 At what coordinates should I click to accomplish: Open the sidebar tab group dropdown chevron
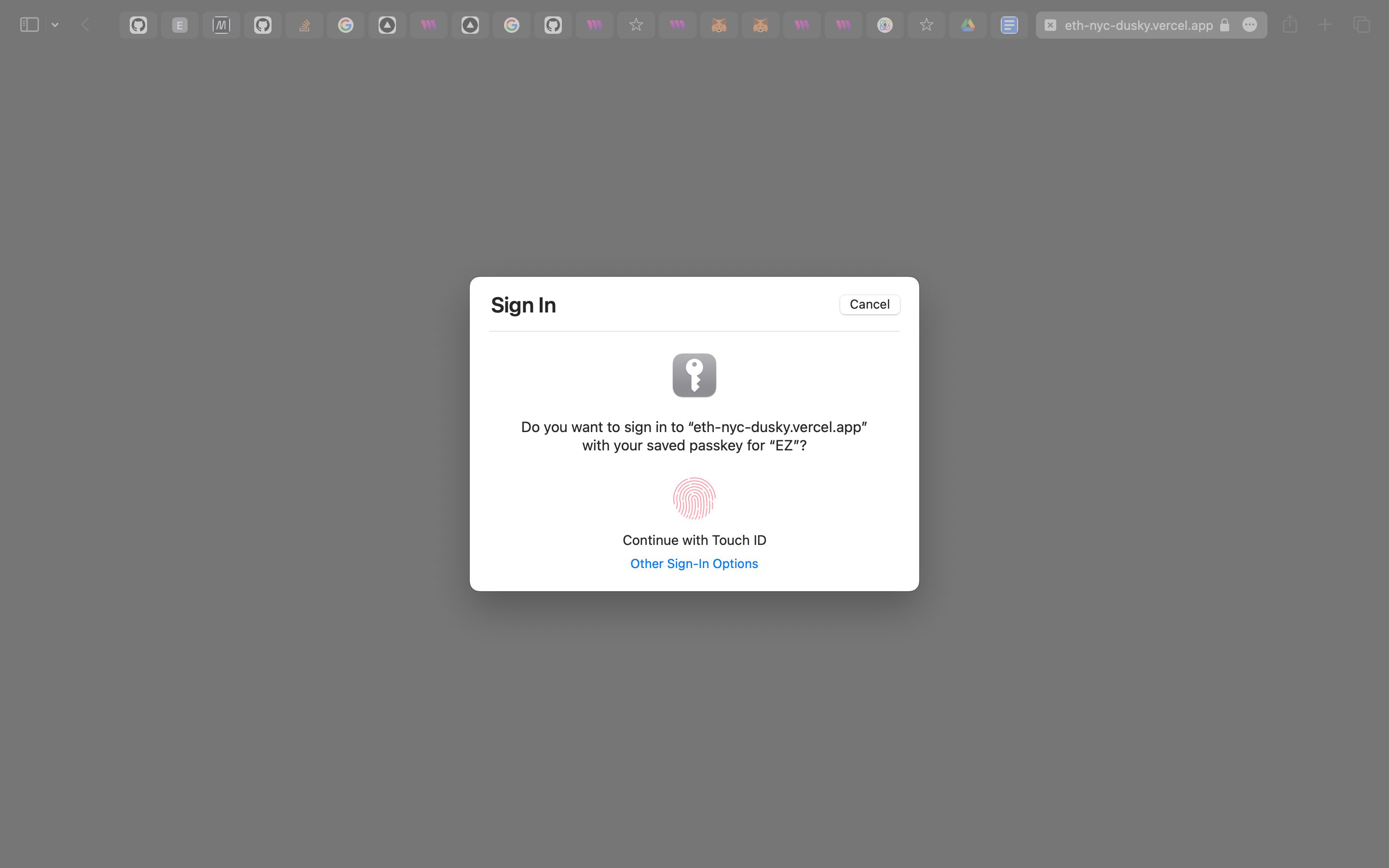pyautogui.click(x=55, y=25)
